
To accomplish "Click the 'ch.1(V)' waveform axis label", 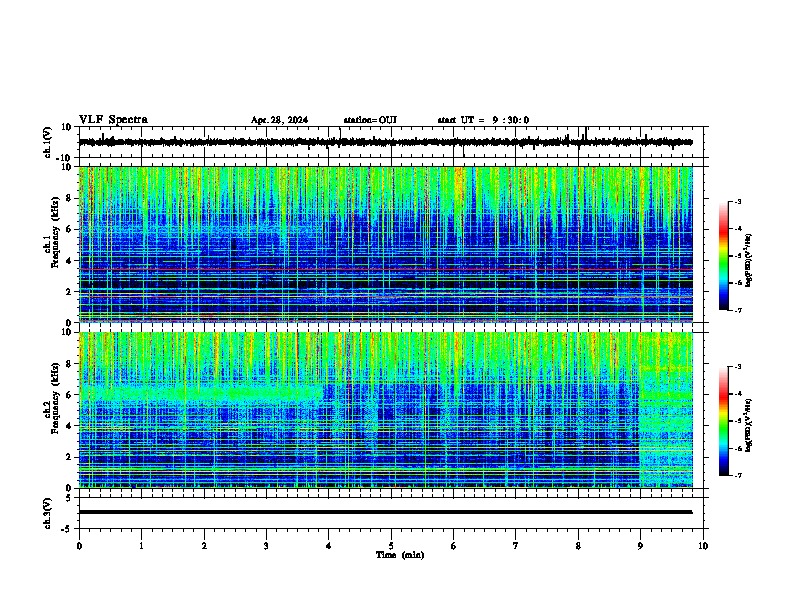I will pos(48,142).
